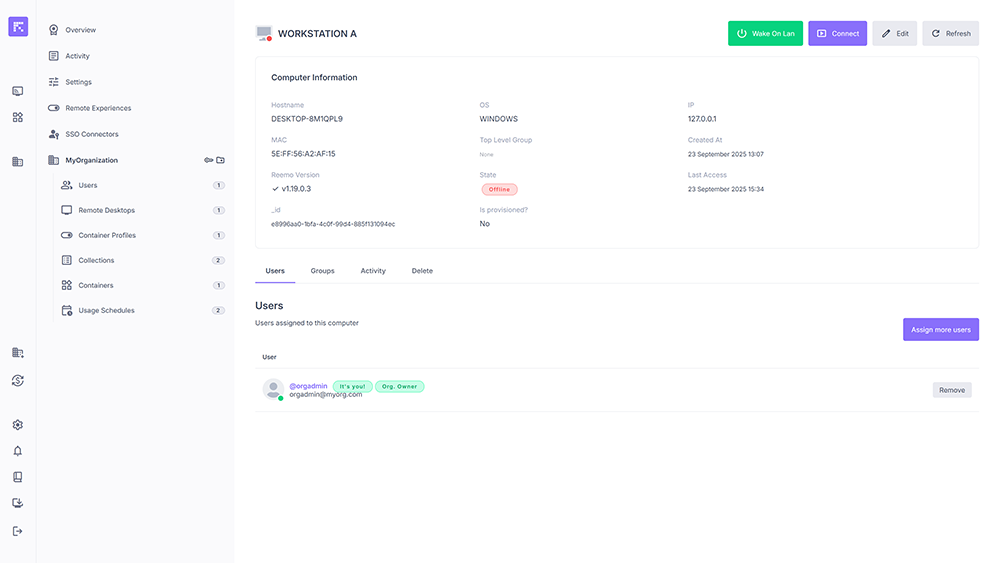
Task: Click the add organization building icon
Action: click(17, 353)
